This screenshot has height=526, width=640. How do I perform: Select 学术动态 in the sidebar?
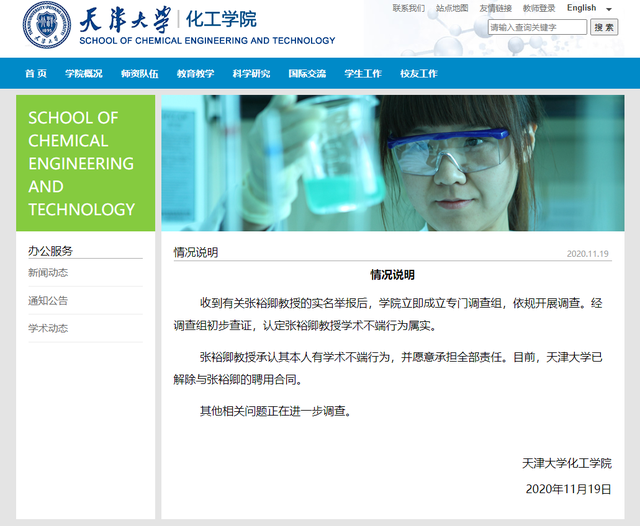pos(48,329)
